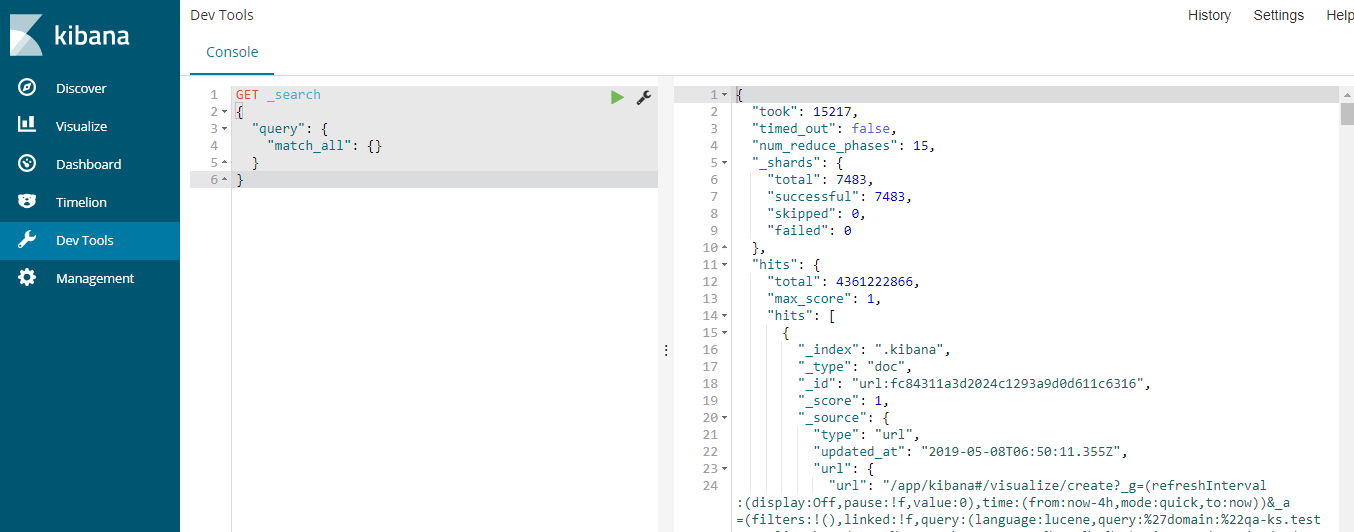The image size is (1354, 532).
Task: Fold the "_source" object in the response
Action: (725, 418)
